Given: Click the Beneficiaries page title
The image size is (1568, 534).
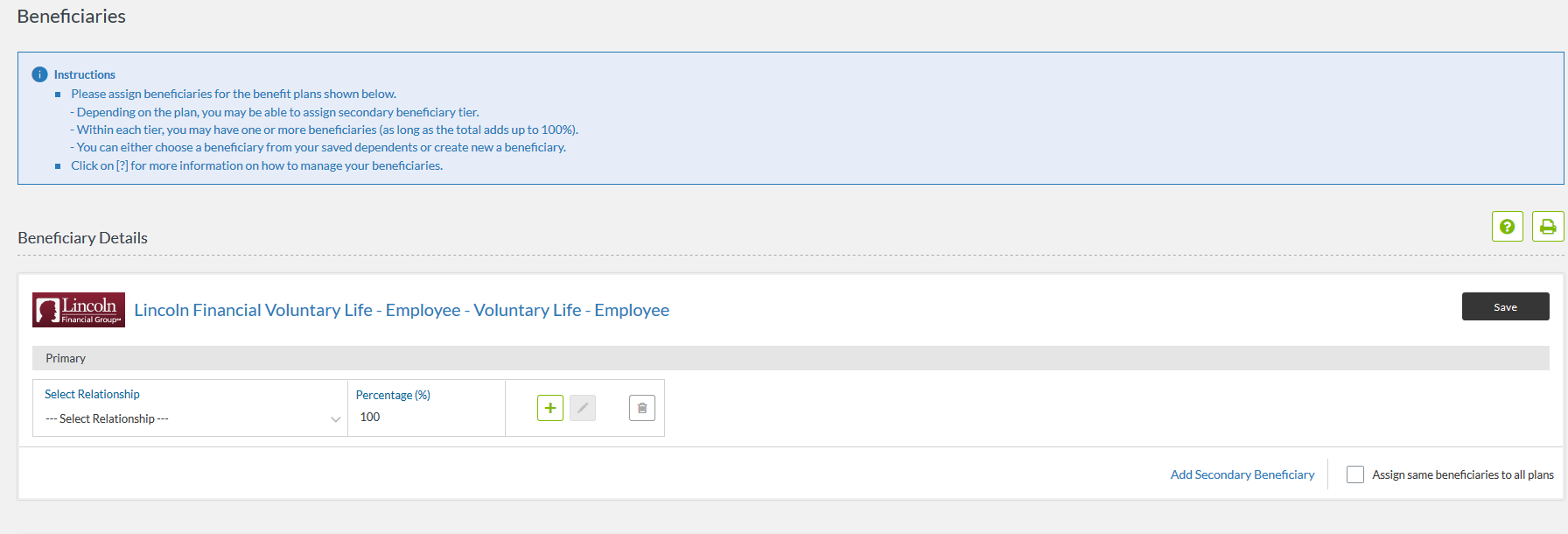Looking at the screenshot, I should click(71, 17).
